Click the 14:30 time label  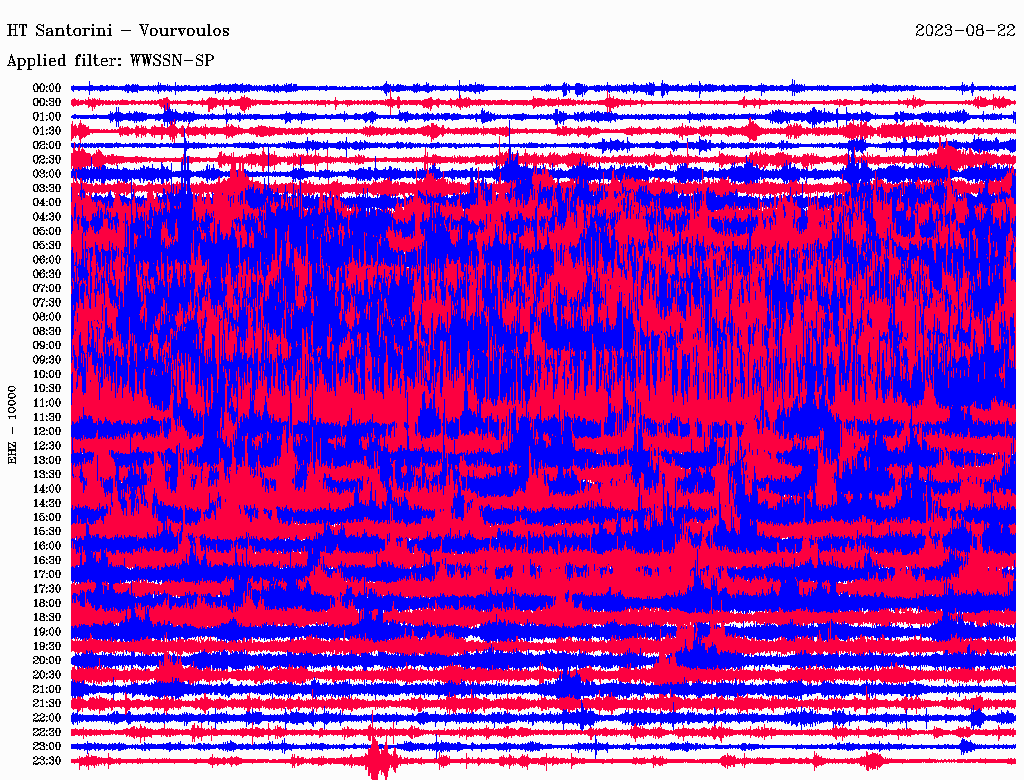tap(47, 503)
